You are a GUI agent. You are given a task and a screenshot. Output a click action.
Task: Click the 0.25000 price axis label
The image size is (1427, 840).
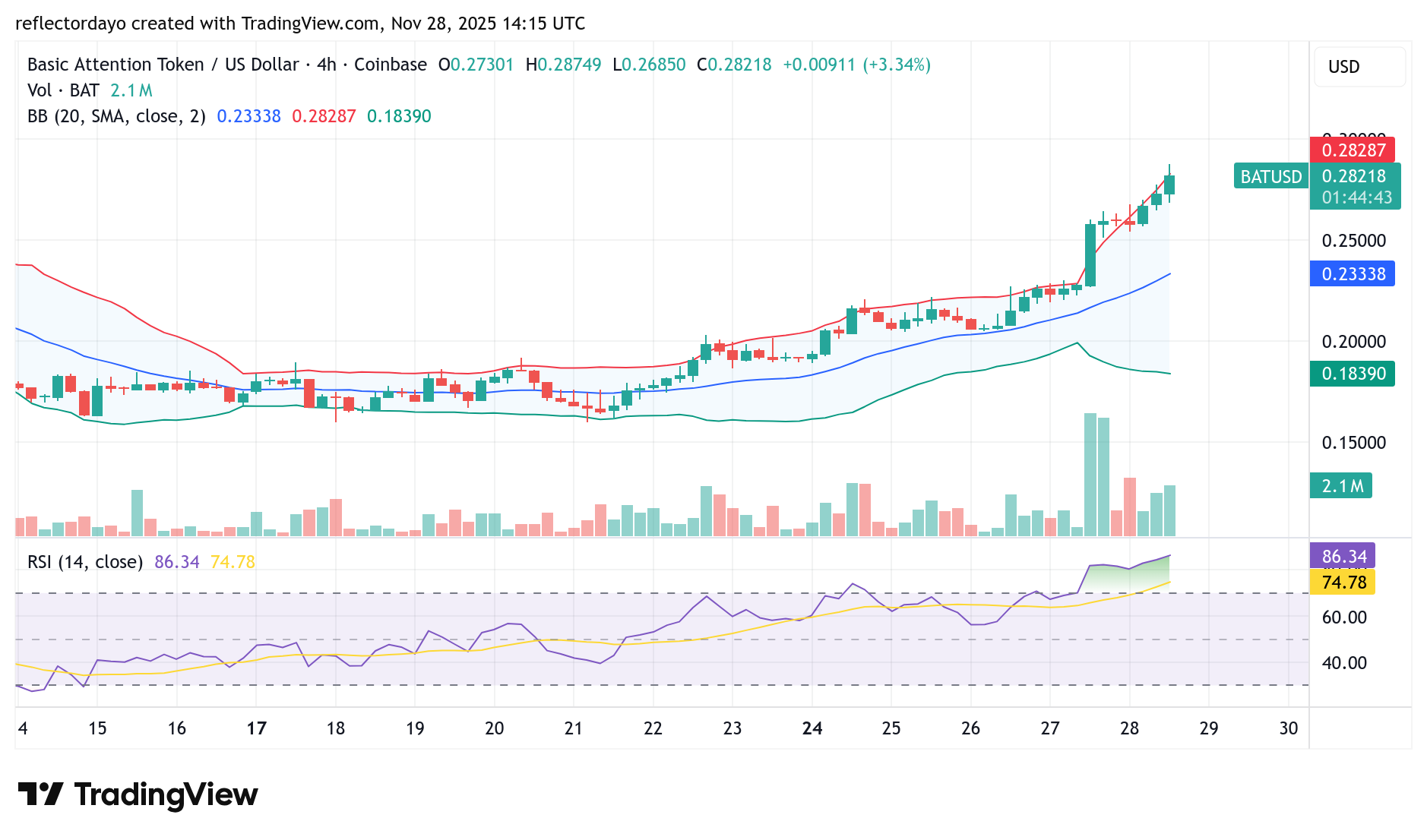point(1354,241)
